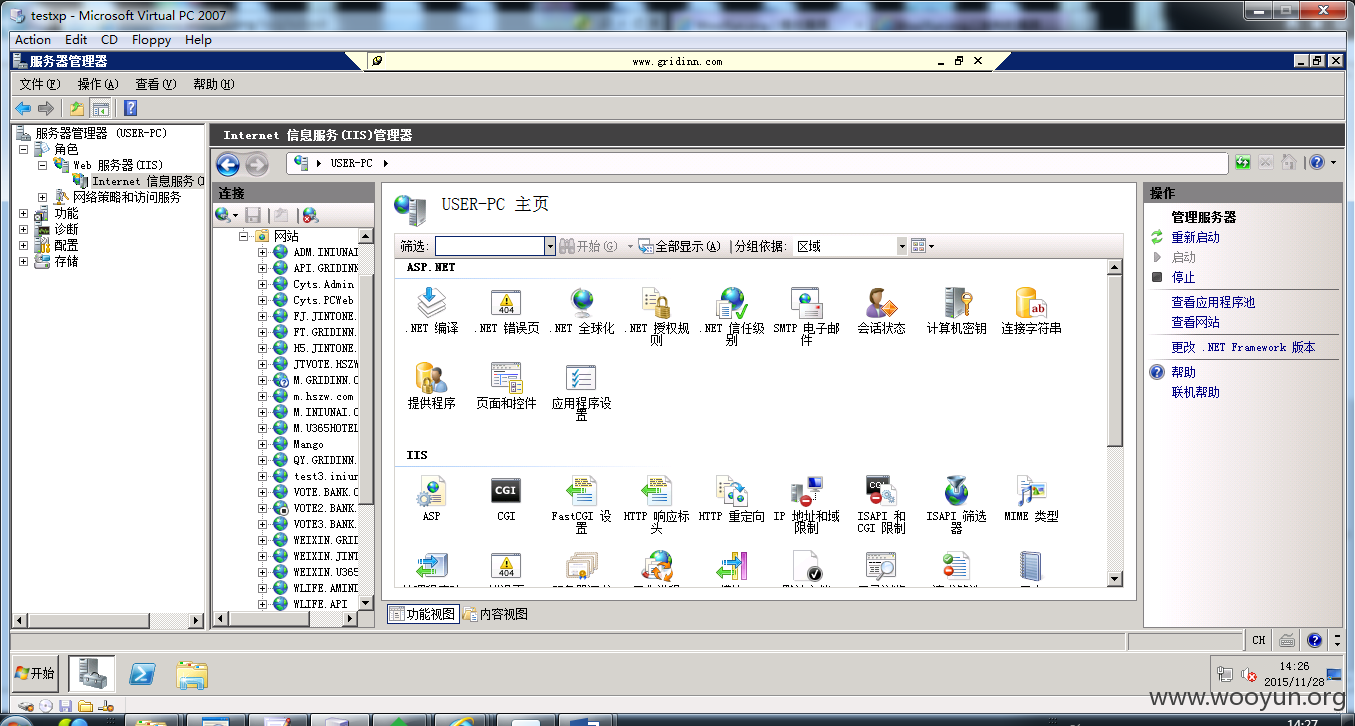This screenshot has height=726, width=1355.
Task: Click 联机帮助 link
Action: tap(1195, 392)
